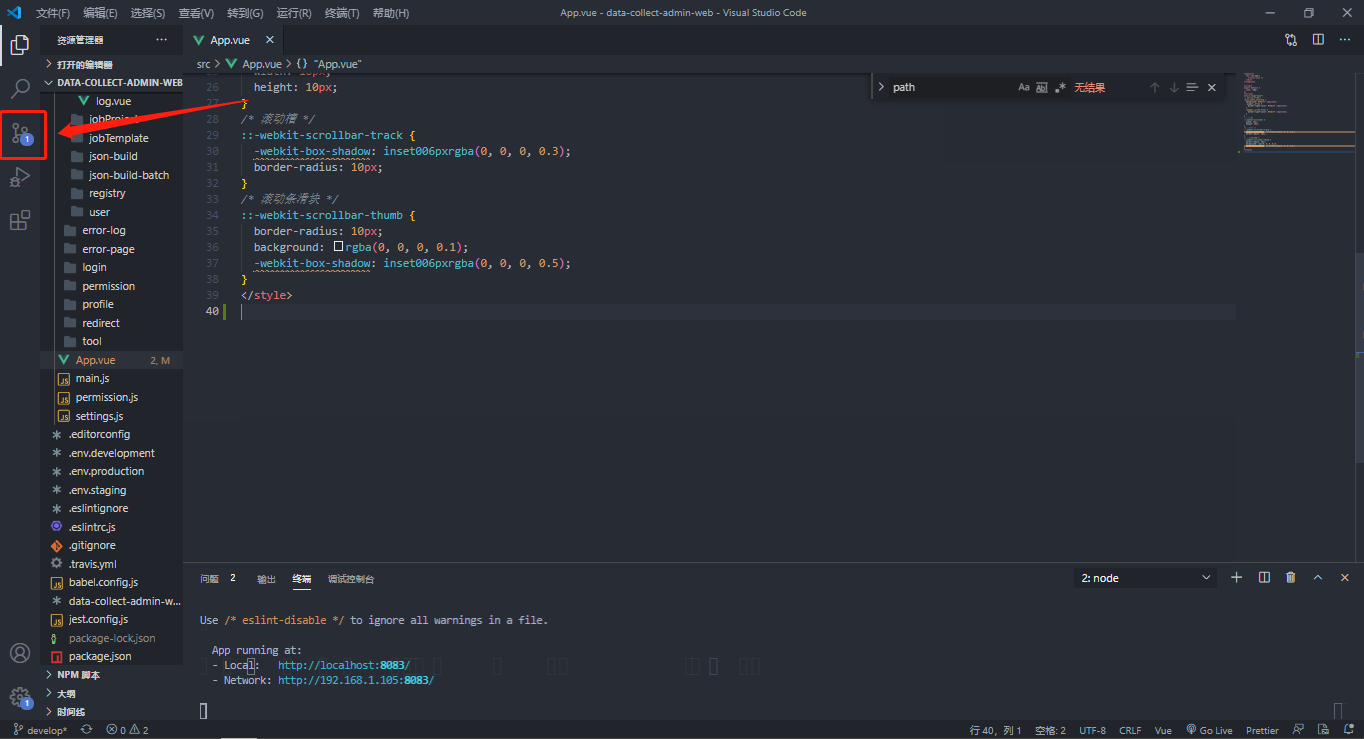Open the Extensions view
This screenshot has width=1364, height=739.
(x=20, y=221)
